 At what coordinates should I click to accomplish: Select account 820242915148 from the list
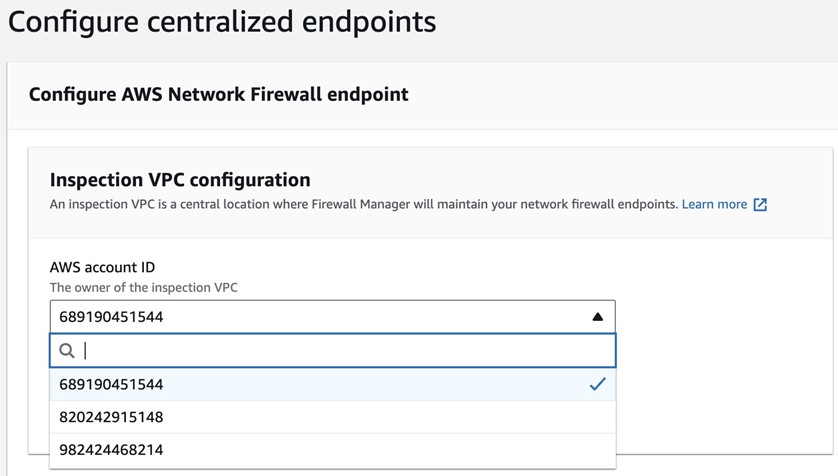point(111,417)
